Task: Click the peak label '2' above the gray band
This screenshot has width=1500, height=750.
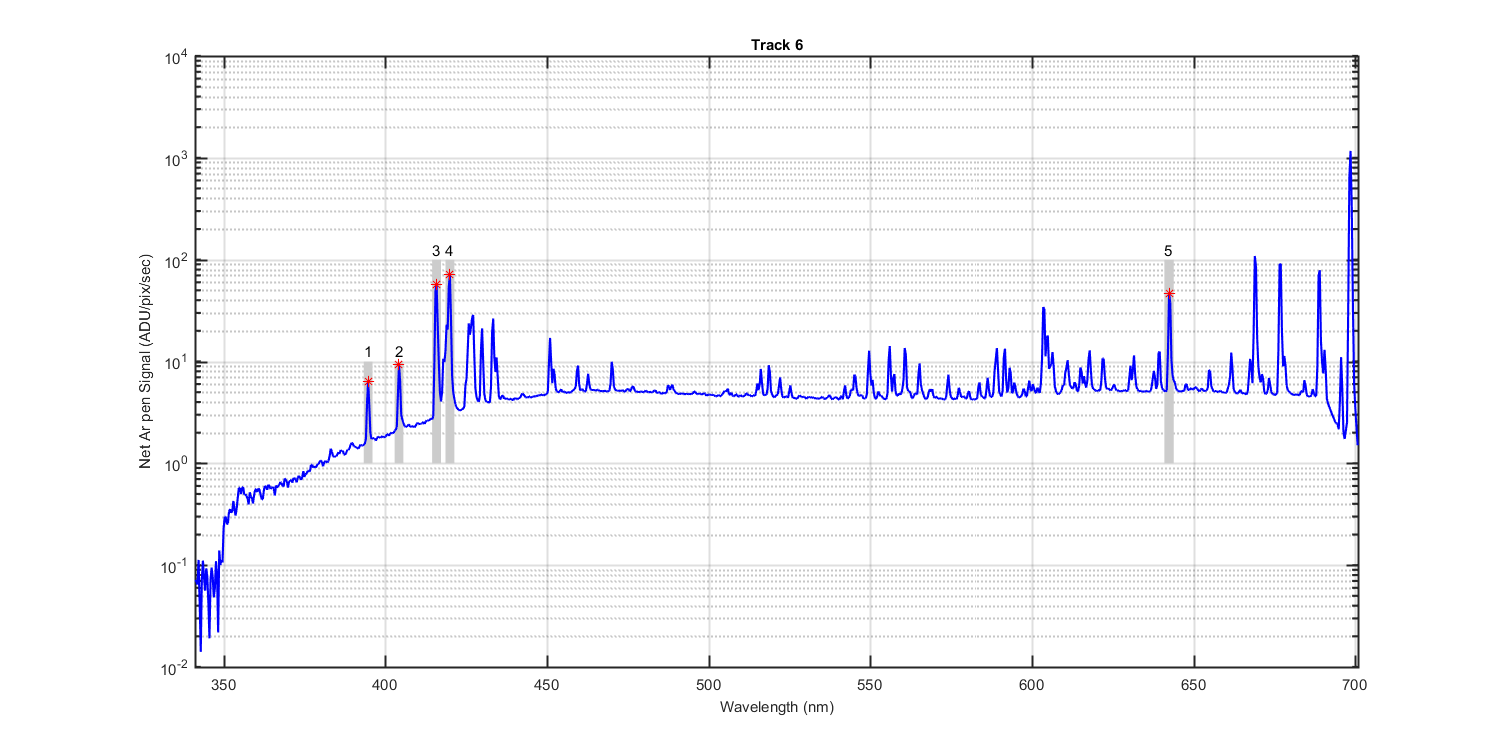Action: tap(399, 352)
